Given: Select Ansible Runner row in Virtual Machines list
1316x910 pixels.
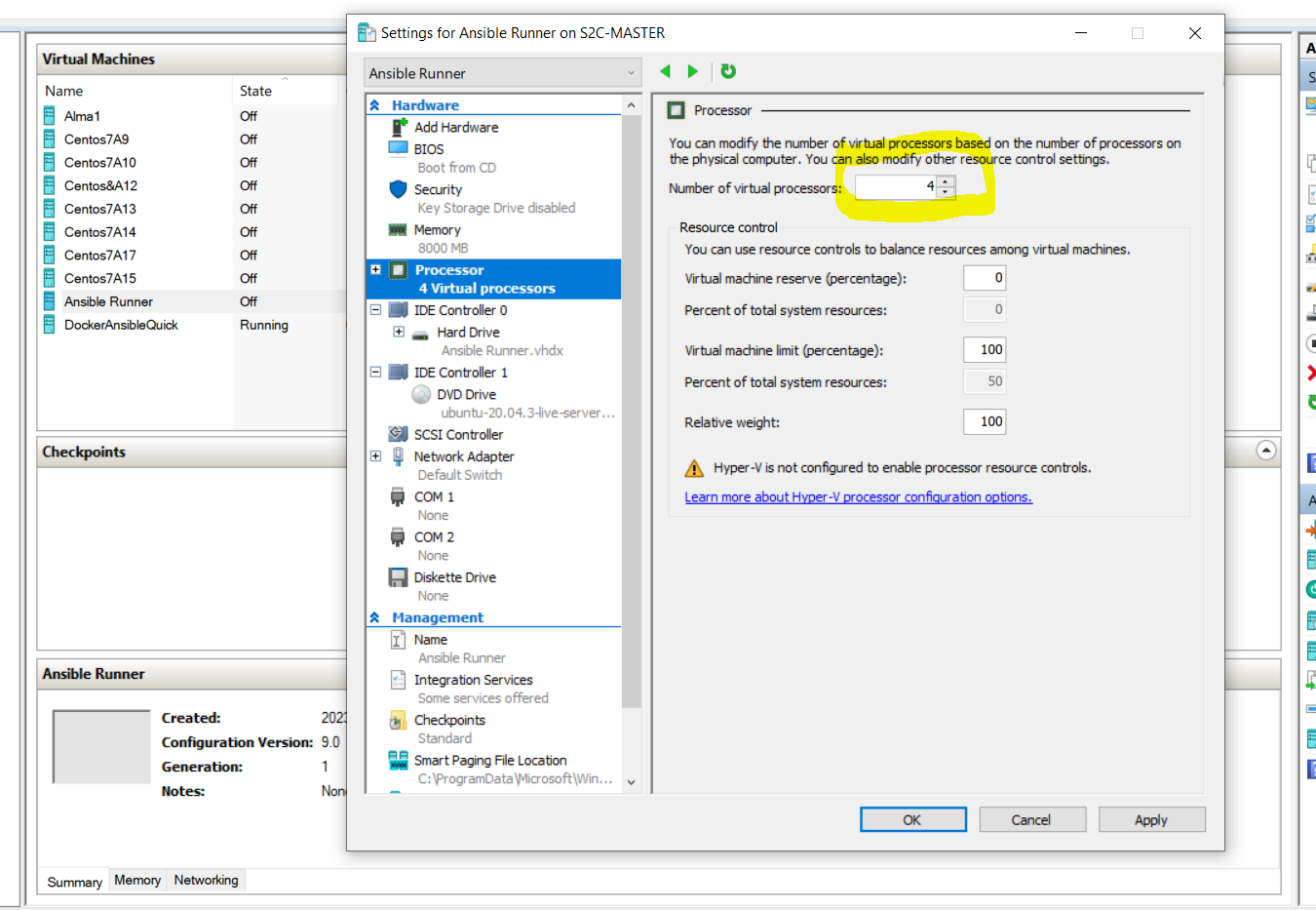Looking at the screenshot, I should pos(192,301).
